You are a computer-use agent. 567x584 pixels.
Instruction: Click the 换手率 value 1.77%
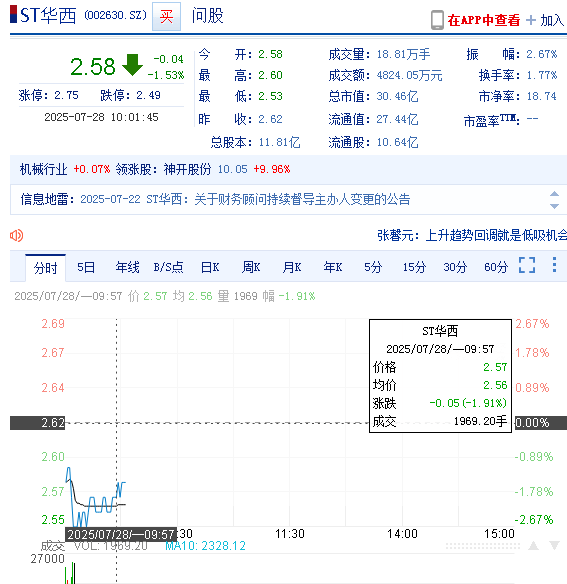tap(542, 76)
